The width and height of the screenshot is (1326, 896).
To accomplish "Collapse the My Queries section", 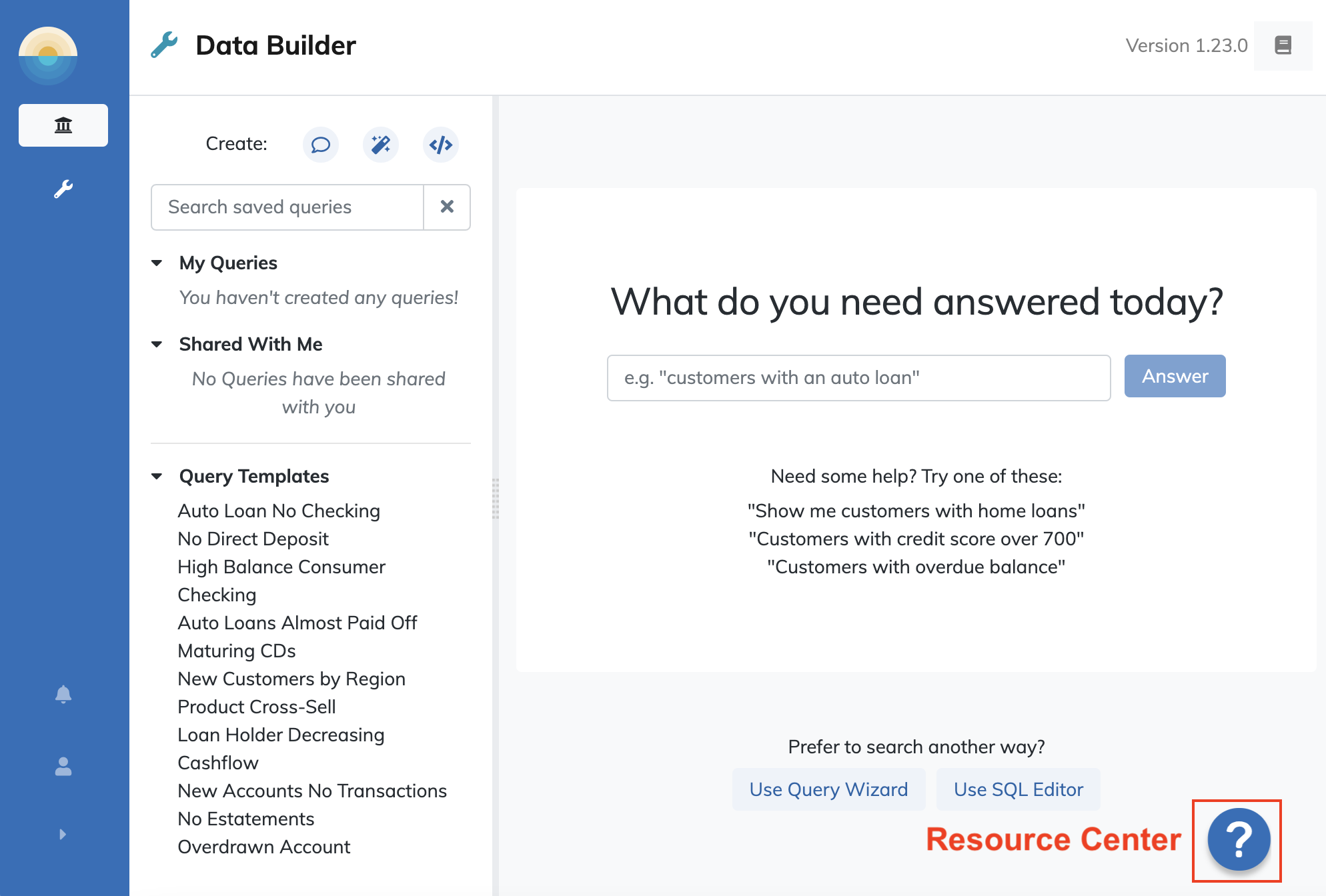I will tap(157, 263).
